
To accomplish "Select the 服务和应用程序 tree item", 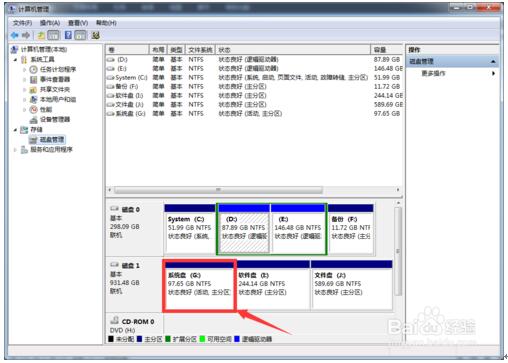I will [x=51, y=150].
